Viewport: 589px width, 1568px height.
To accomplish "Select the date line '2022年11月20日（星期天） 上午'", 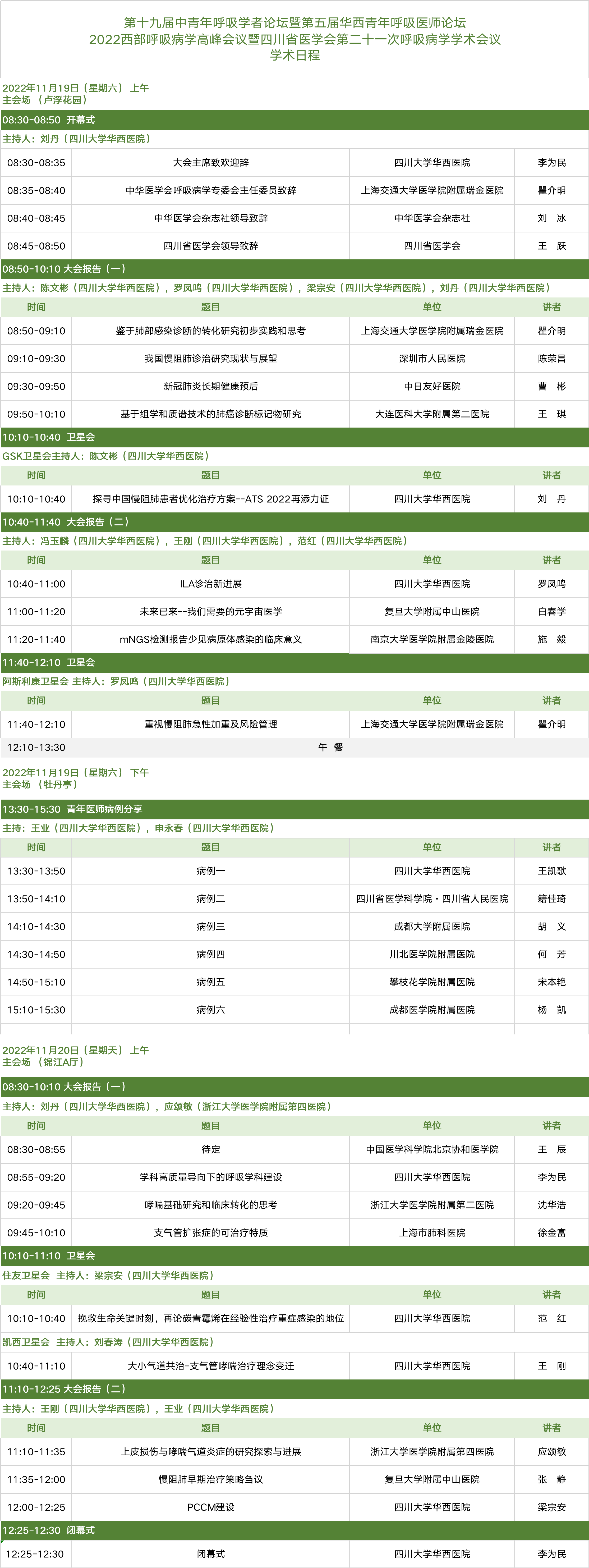I will [x=75, y=1050].
